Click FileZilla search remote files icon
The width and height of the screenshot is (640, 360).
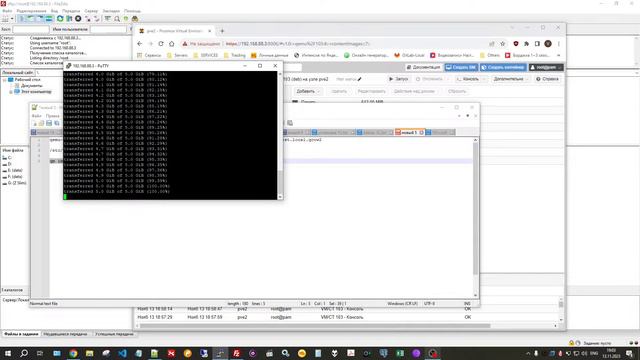click(x=117, y=19)
